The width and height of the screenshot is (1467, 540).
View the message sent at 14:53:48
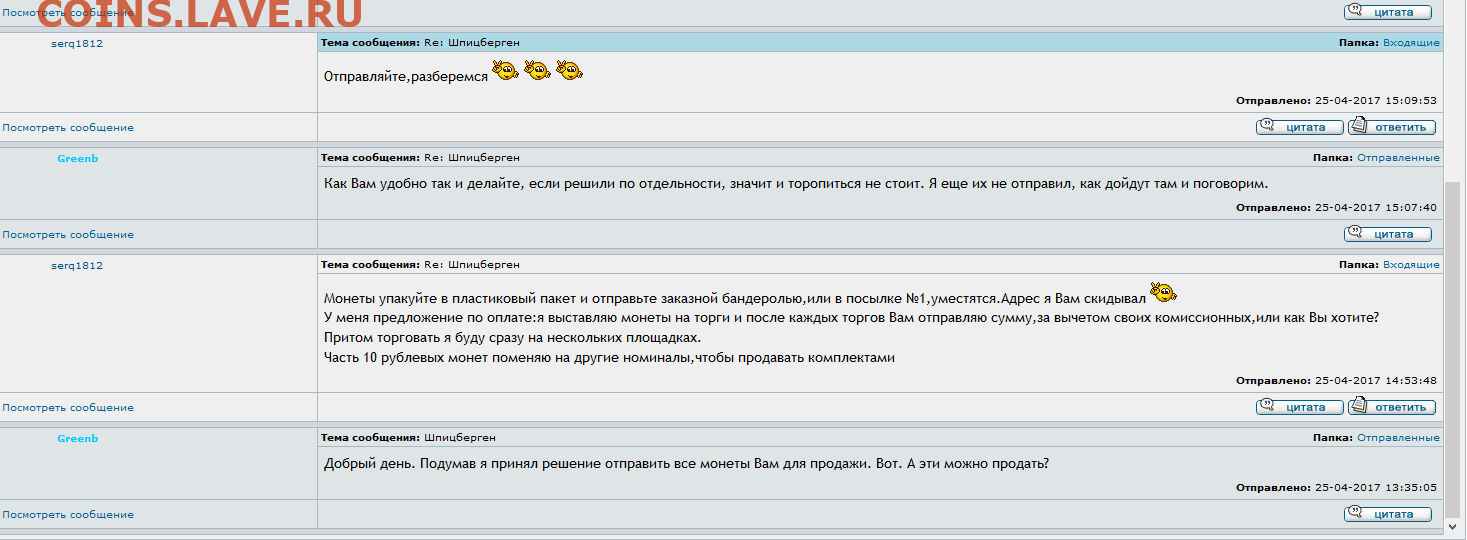[68, 408]
